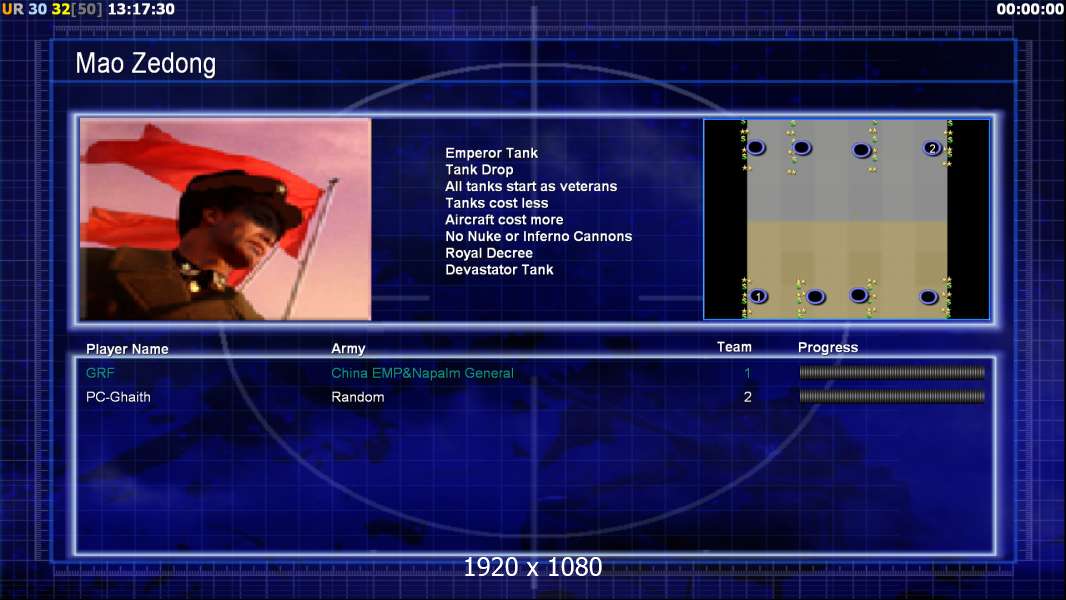Click 'China EMP&Napalm General' army entry
Screen dimensions: 1066x600
(x=422, y=373)
